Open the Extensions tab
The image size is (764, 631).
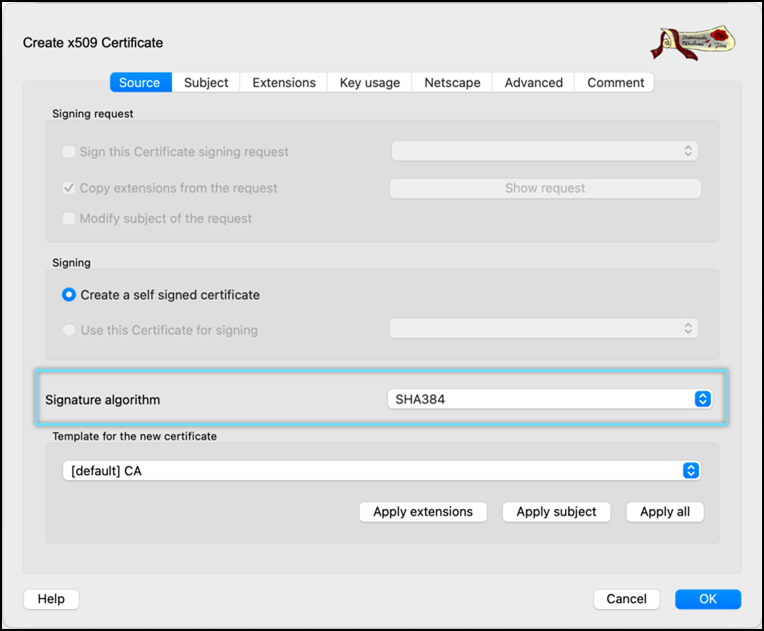tap(283, 83)
